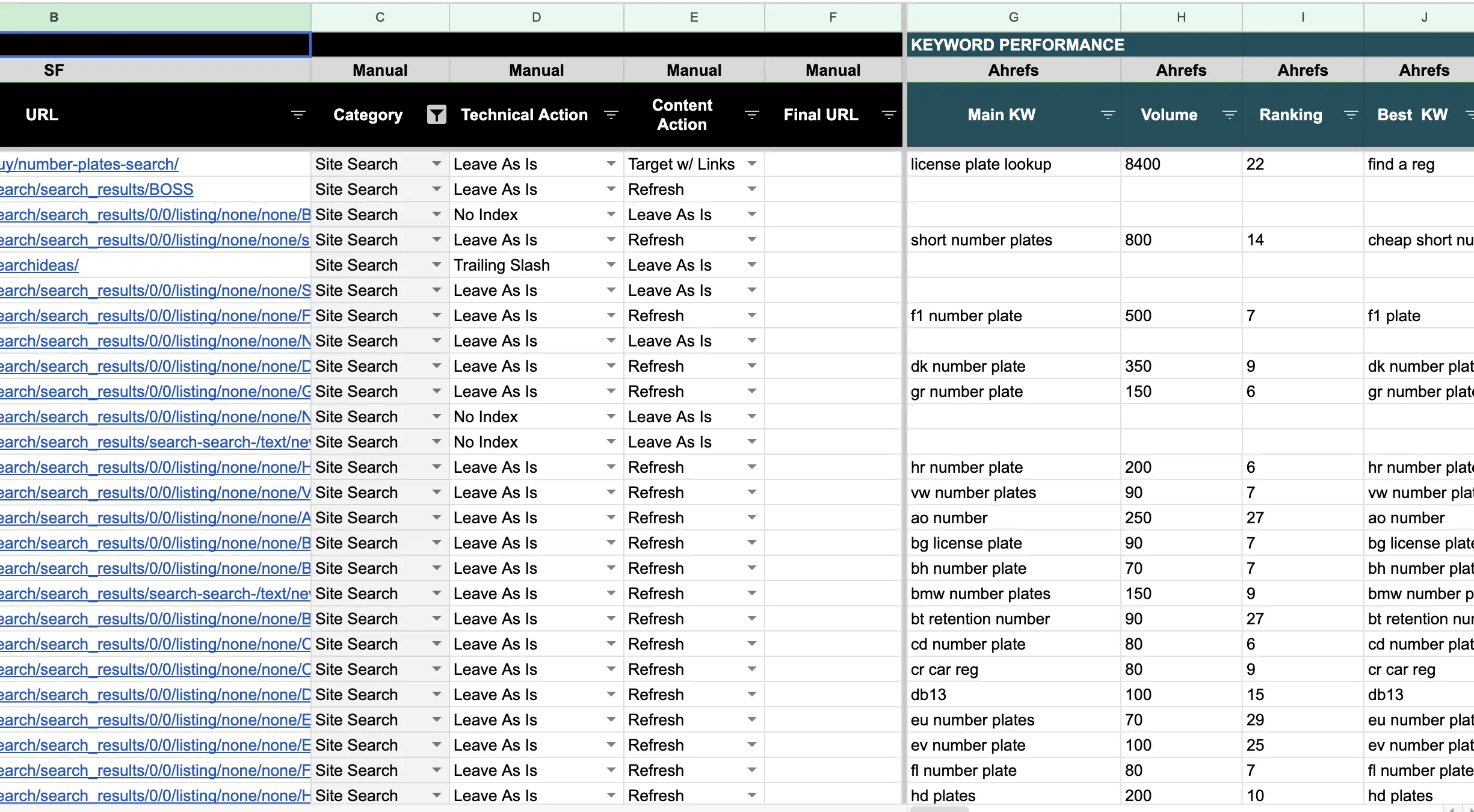The image size is (1474, 812).
Task: Expand Technical Action dropdown in vw number plates row
Action: click(x=611, y=493)
